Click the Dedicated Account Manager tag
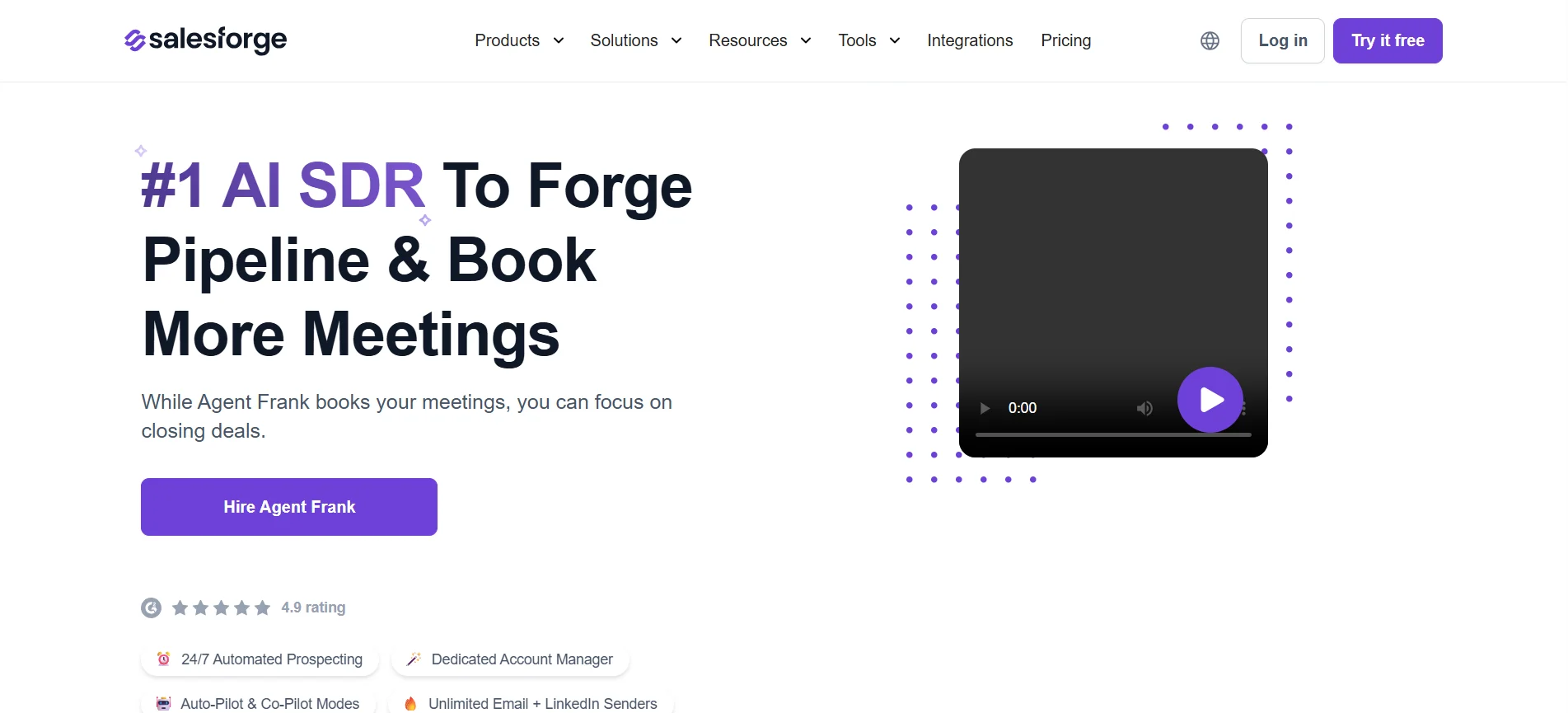The image size is (1568, 713). [x=510, y=659]
